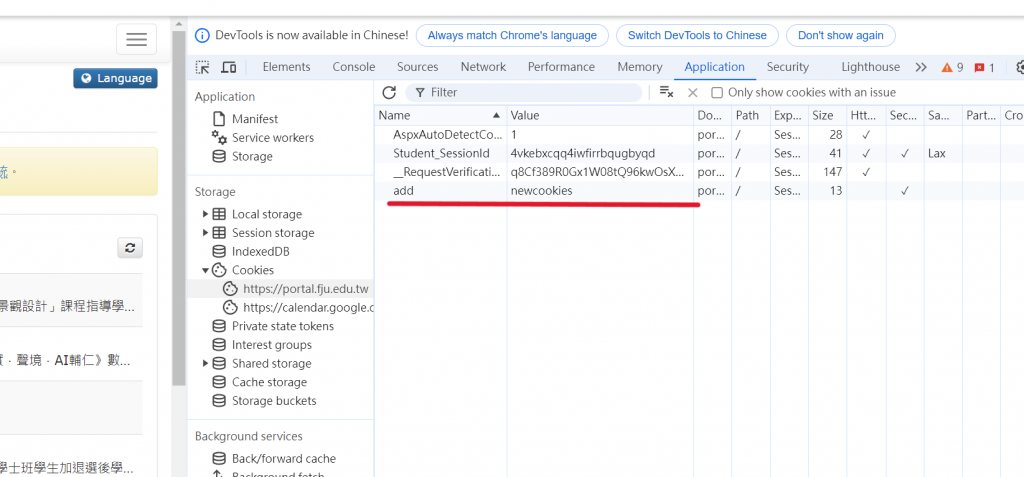Collapse the Cookies tree node
This screenshot has height=477, width=1024.
point(205,271)
